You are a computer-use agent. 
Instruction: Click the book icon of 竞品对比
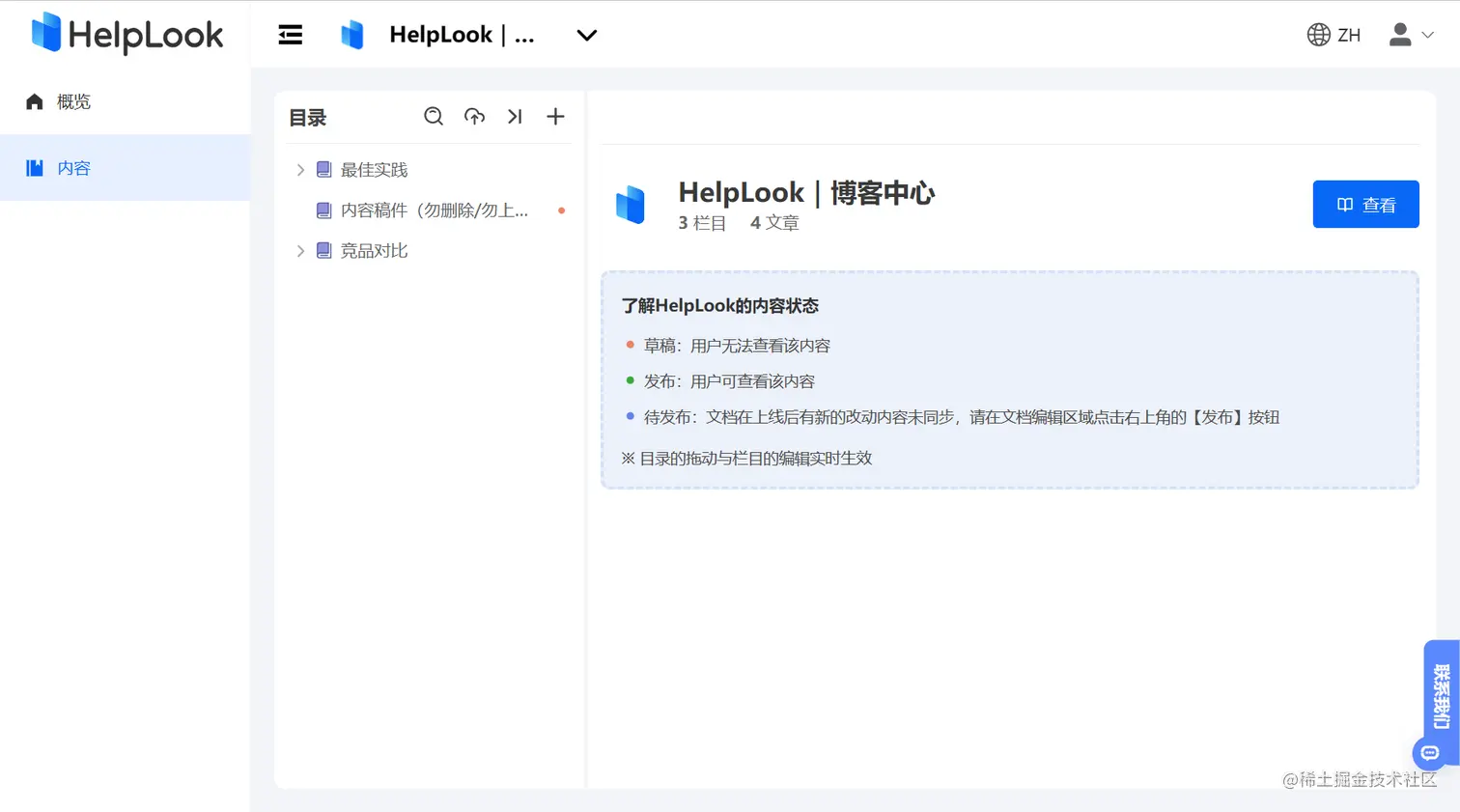pyautogui.click(x=324, y=251)
